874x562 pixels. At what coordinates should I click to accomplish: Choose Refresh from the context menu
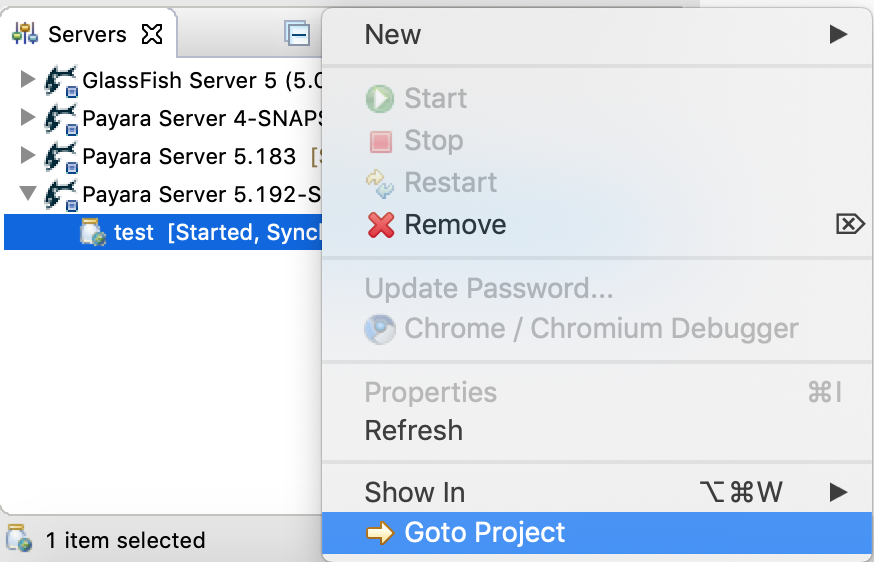click(414, 431)
